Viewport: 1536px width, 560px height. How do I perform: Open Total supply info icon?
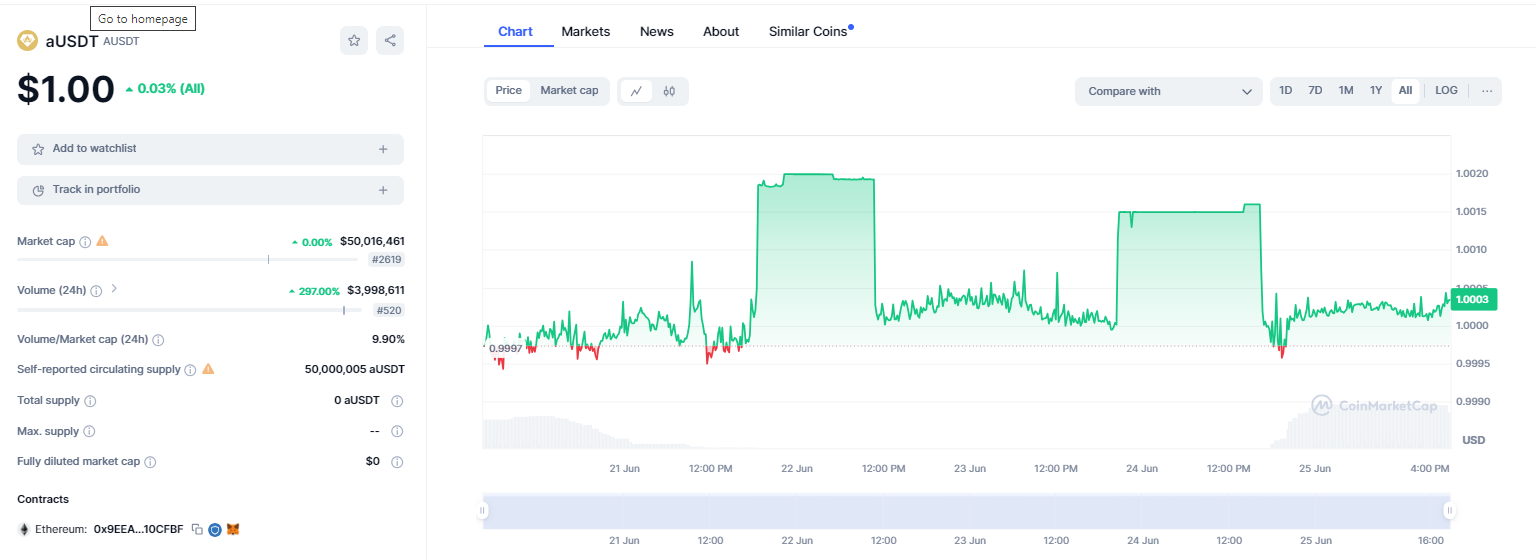pyautogui.click(x=90, y=401)
